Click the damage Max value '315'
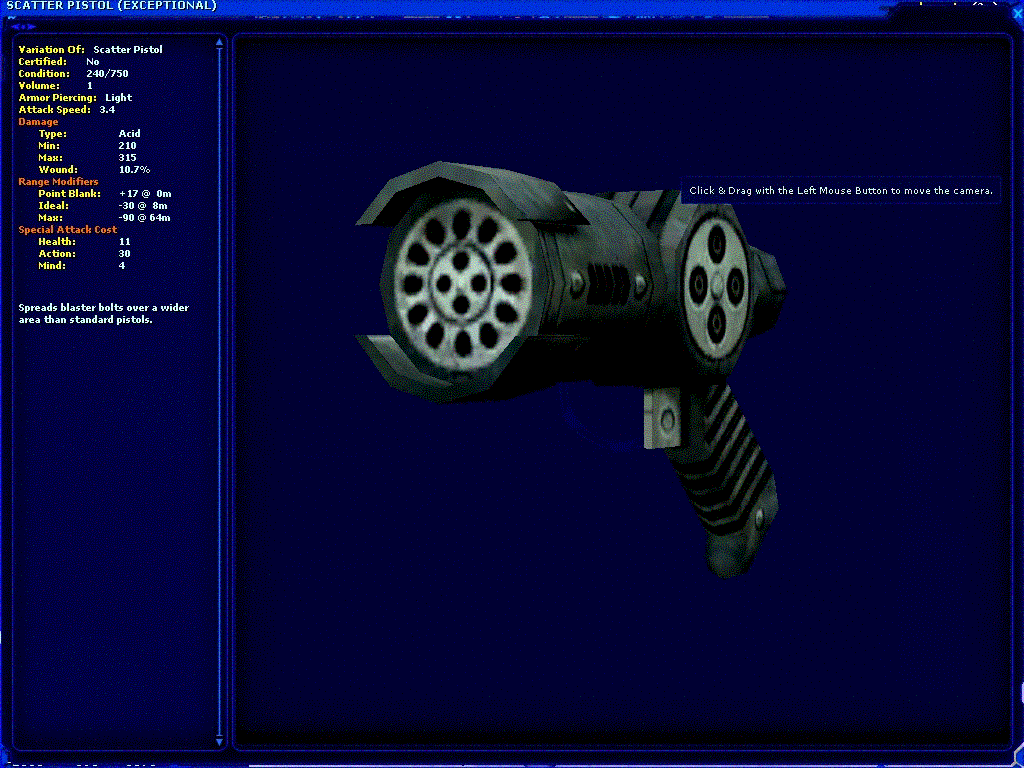This screenshot has height=768, width=1024. click(x=127, y=157)
